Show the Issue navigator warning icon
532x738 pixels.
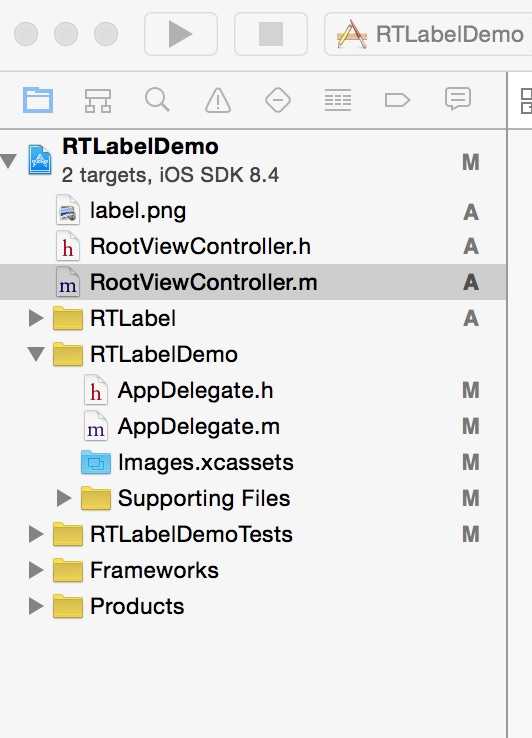[218, 100]
